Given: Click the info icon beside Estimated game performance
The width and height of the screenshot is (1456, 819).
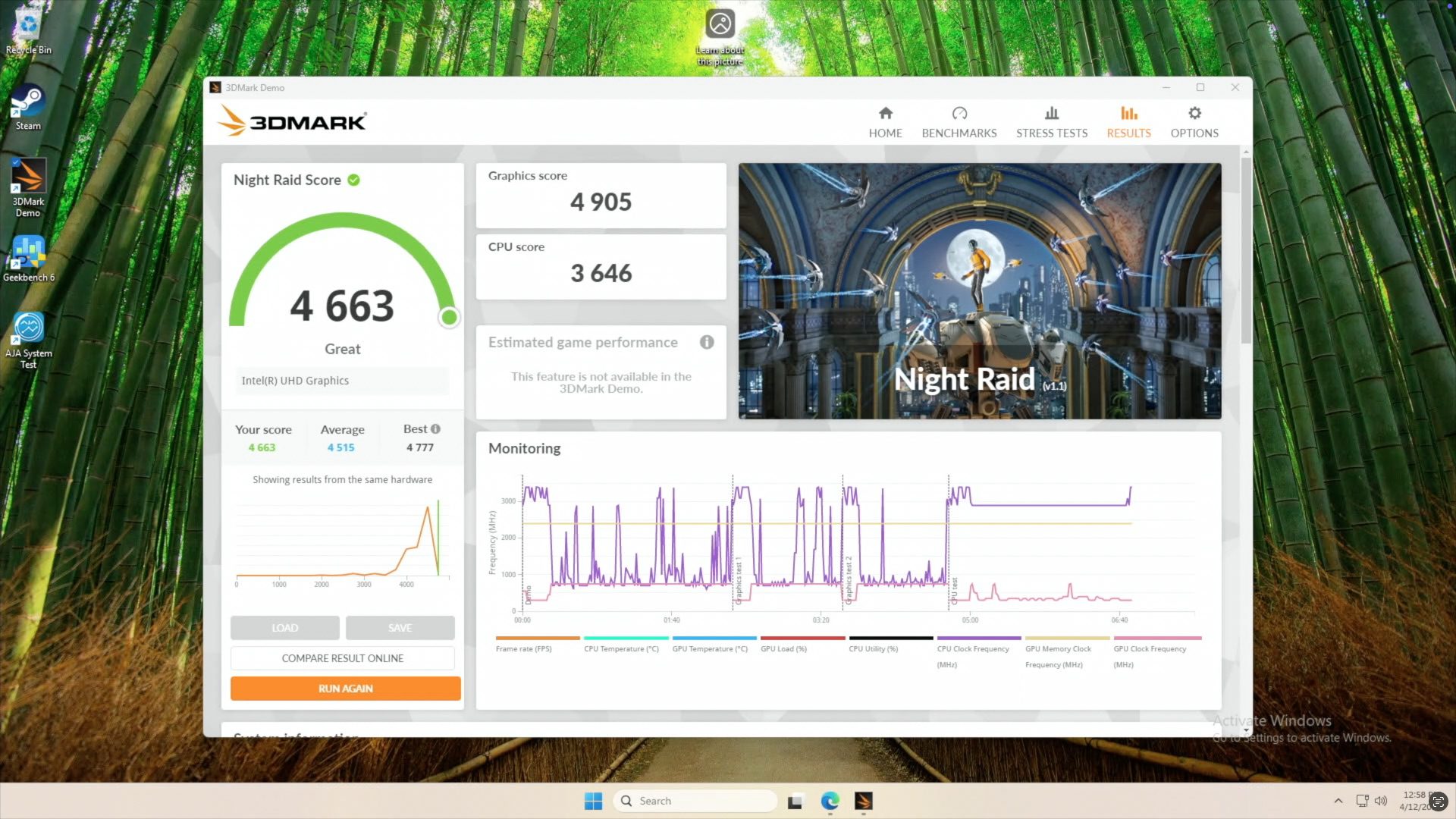Looking at the screenshot, I should pos(707,342).
